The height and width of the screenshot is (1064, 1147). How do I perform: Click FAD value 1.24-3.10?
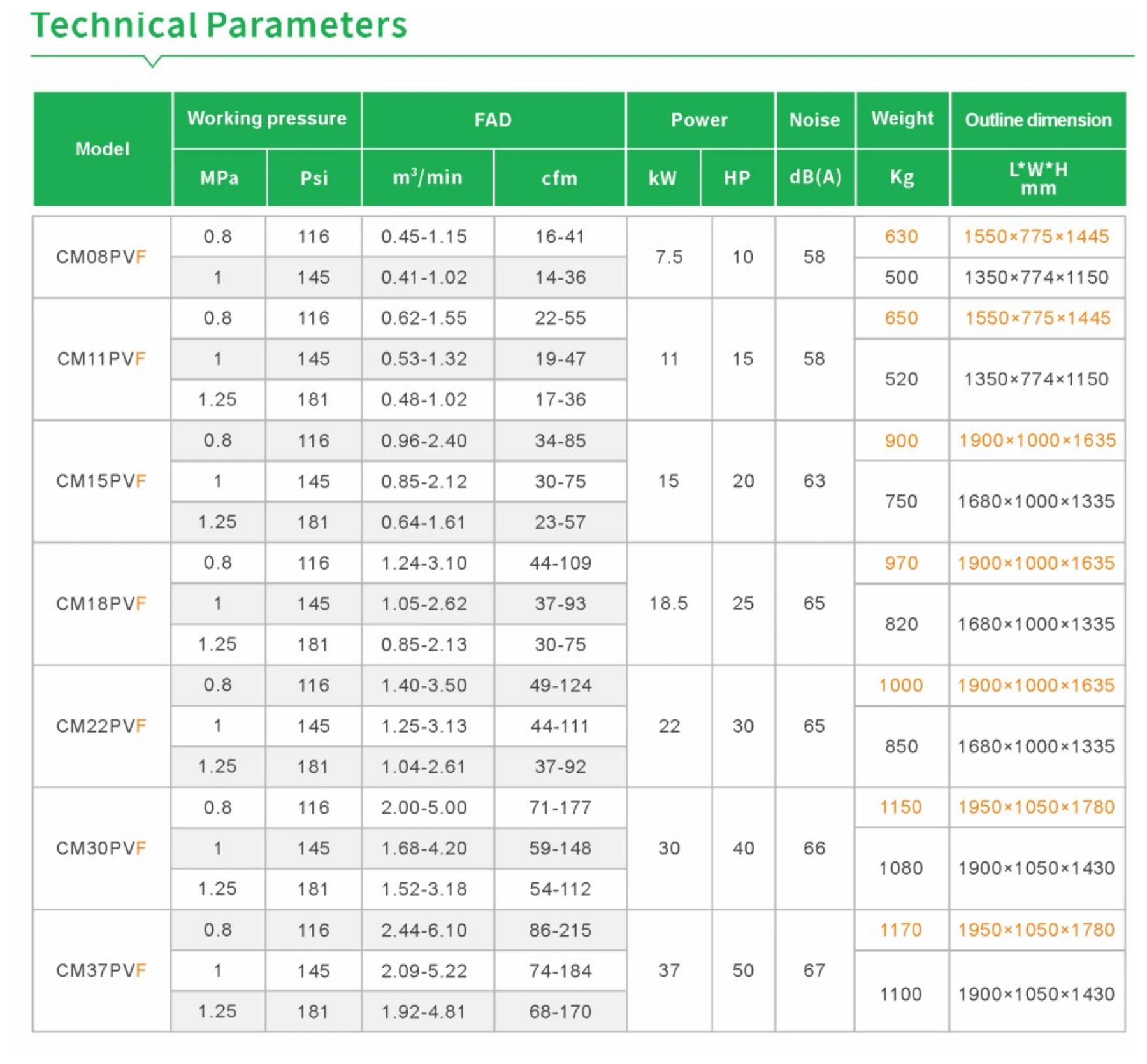click(x=424, y=563)
